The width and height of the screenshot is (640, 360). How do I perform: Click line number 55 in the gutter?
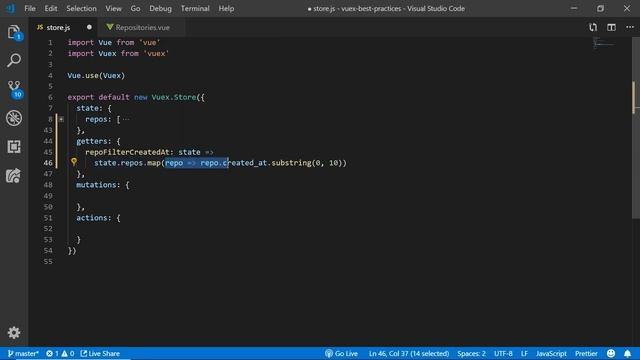[48, 261]
